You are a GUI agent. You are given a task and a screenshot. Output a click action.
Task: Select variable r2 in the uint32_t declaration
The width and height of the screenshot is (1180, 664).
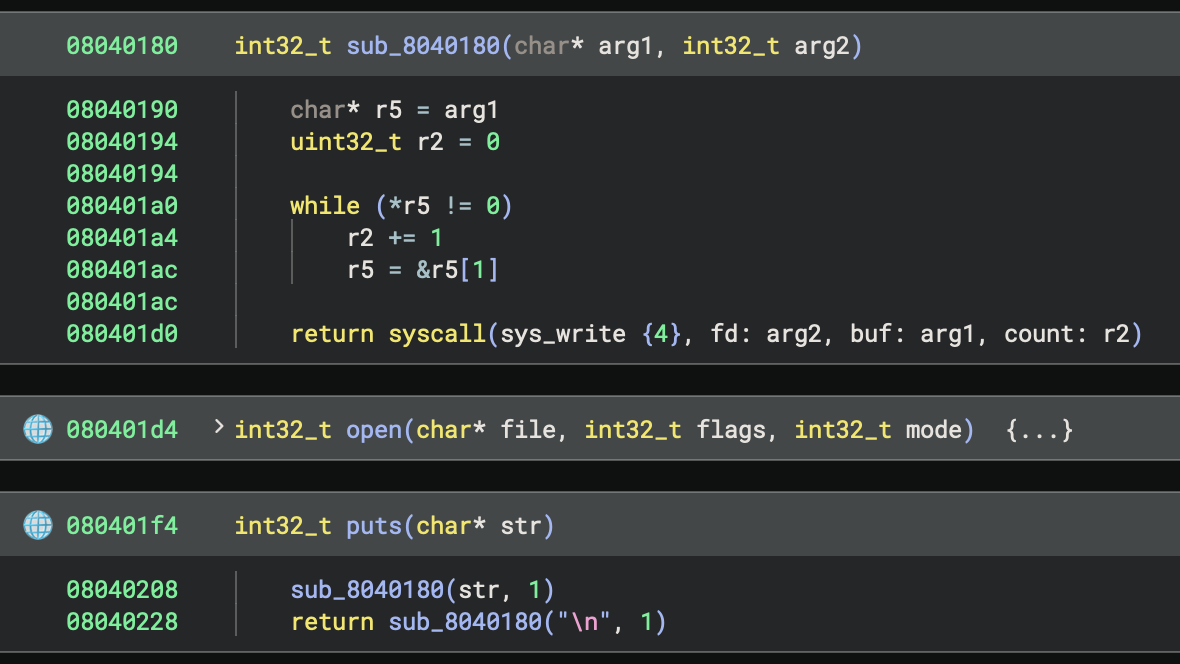coord(430,142)
